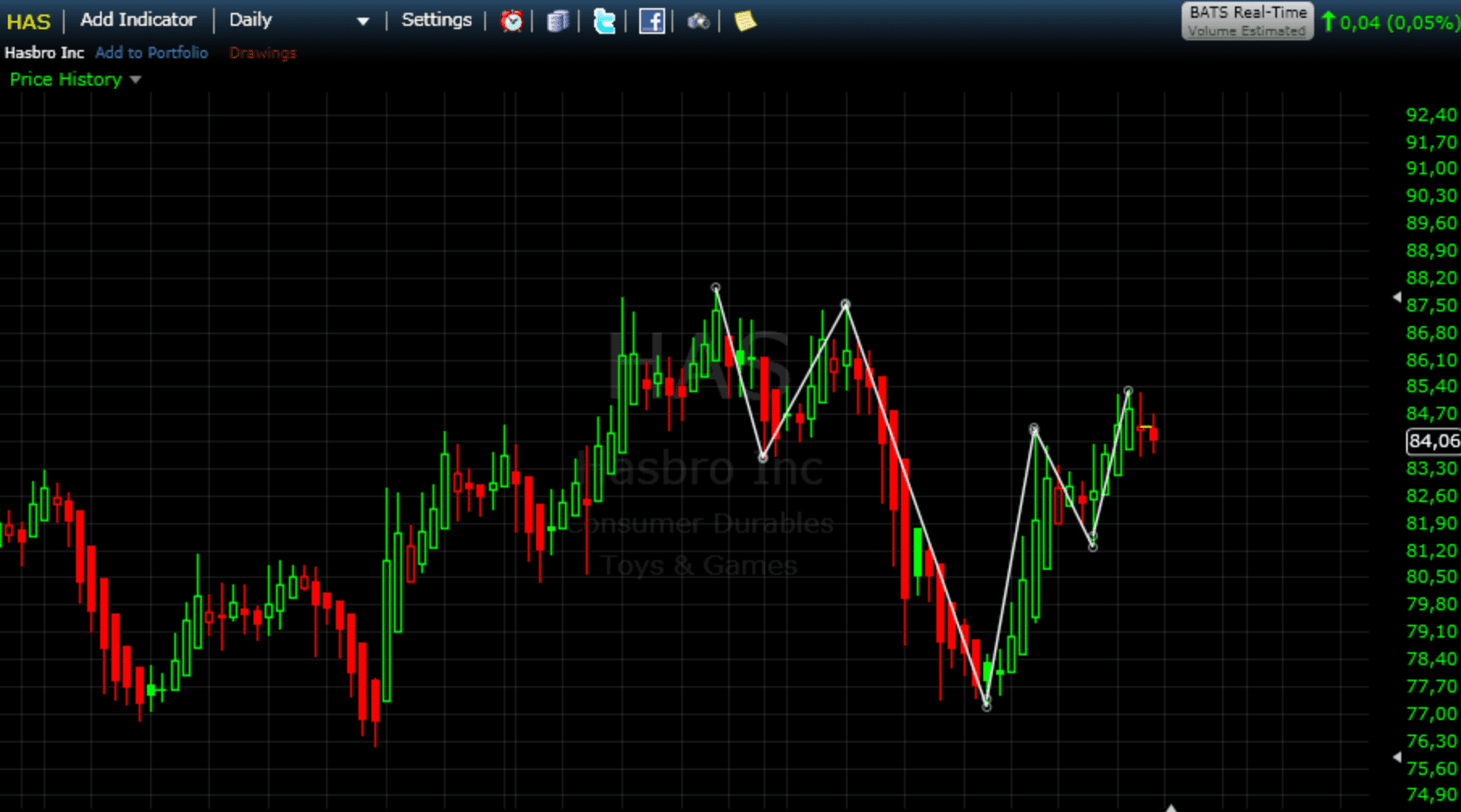Open Settings menu
1461x812 pixels.
click(437, 19)
